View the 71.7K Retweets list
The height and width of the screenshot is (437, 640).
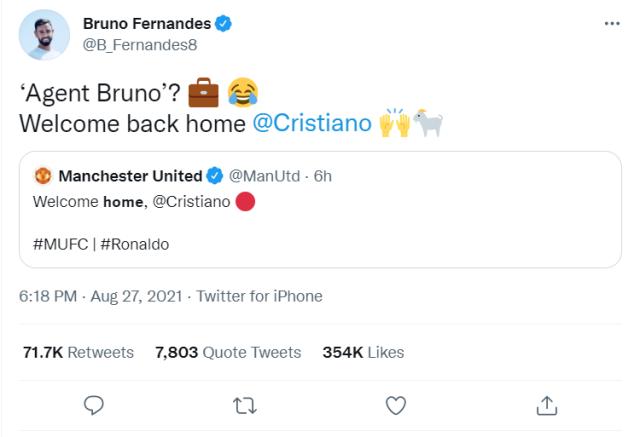[78, 352]
